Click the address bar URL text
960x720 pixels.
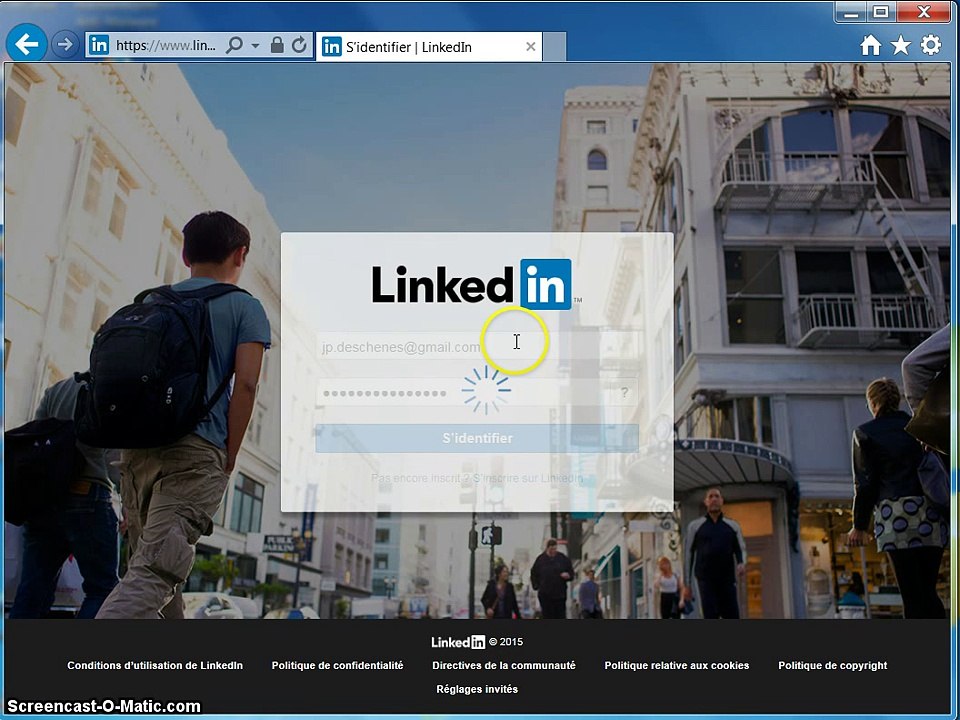pos(165,45)
